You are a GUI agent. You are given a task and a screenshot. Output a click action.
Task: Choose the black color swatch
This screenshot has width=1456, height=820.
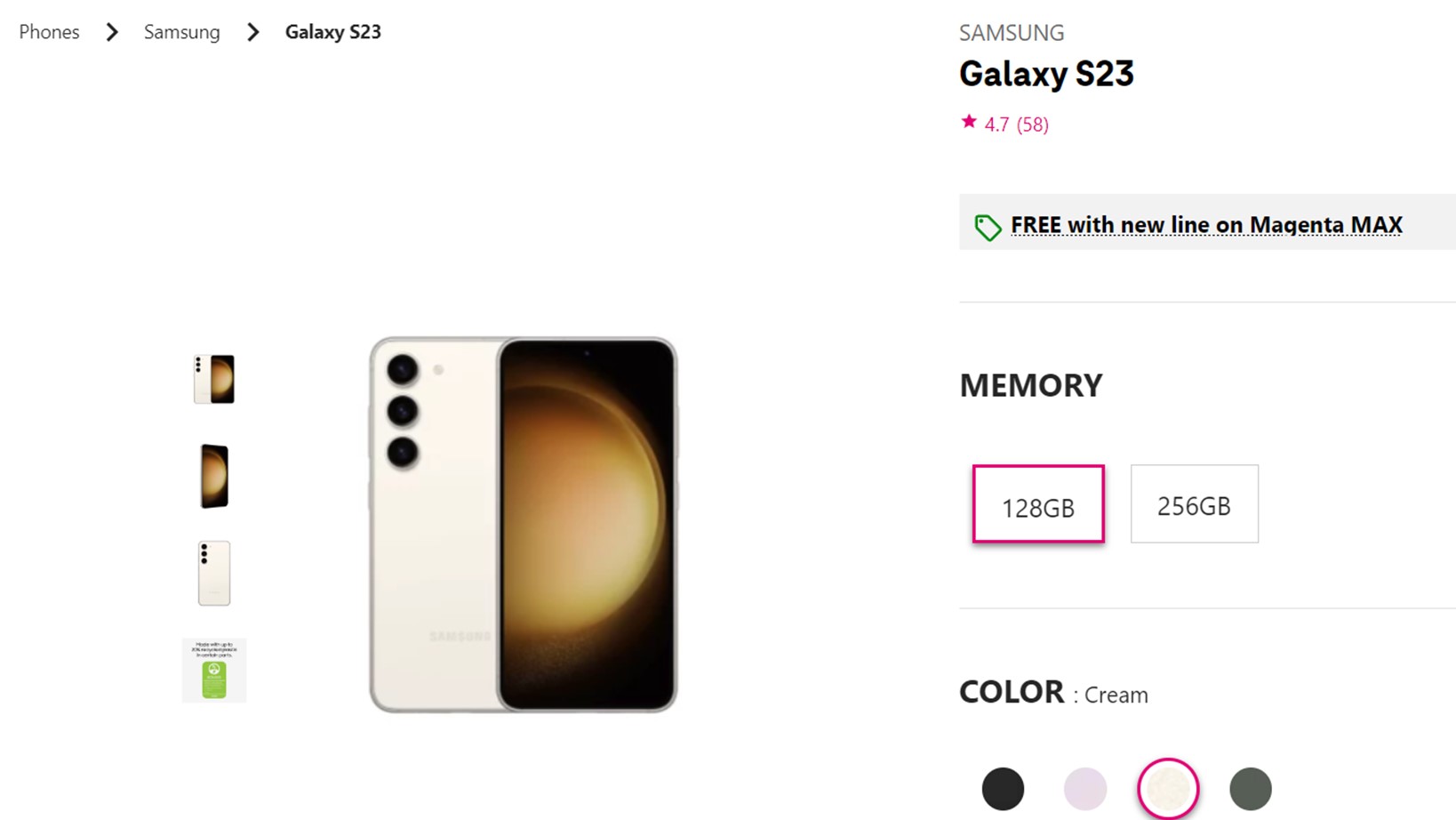pos(1003,789)
